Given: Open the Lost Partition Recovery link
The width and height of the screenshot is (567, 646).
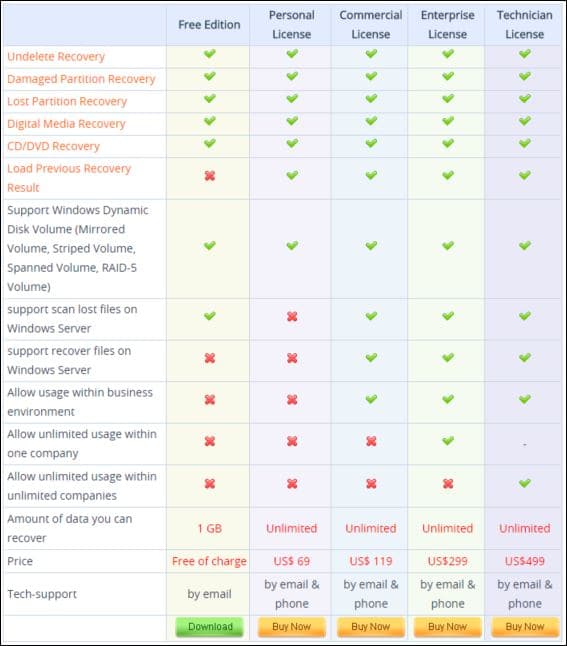Looking at the screenshot, I should pyautogui.click(x=67, y=101).
